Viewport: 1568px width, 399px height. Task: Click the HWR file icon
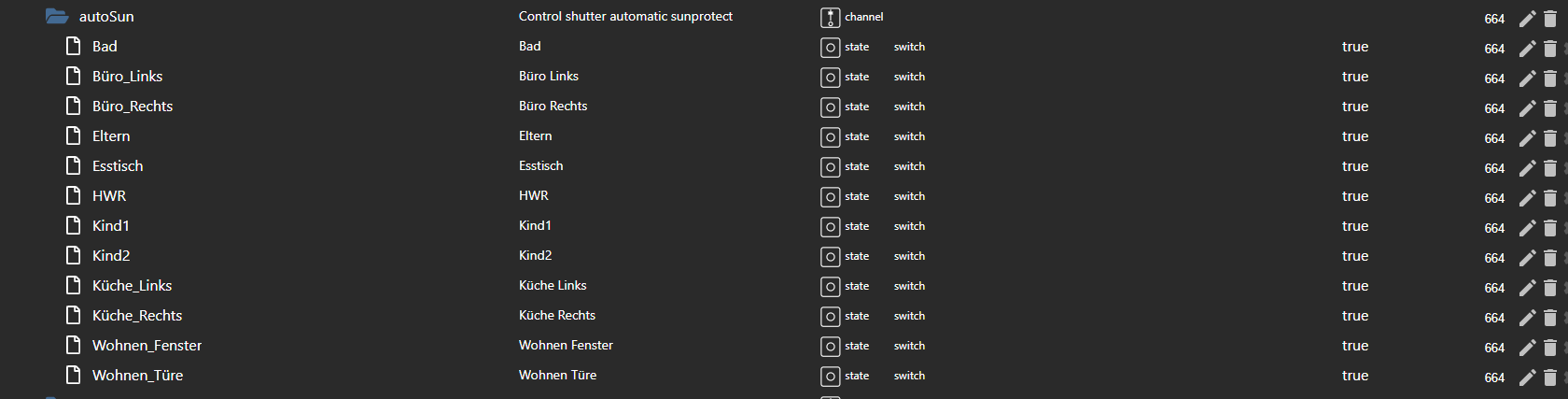[74, 195]
